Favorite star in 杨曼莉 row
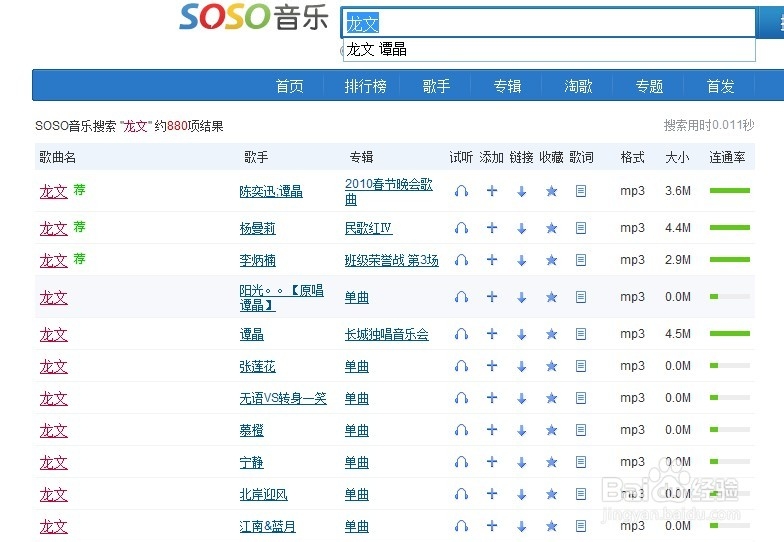 (552, 228)
